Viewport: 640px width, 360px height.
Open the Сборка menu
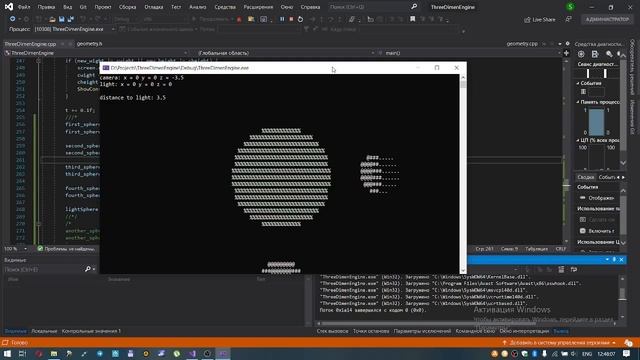[127, 7]
